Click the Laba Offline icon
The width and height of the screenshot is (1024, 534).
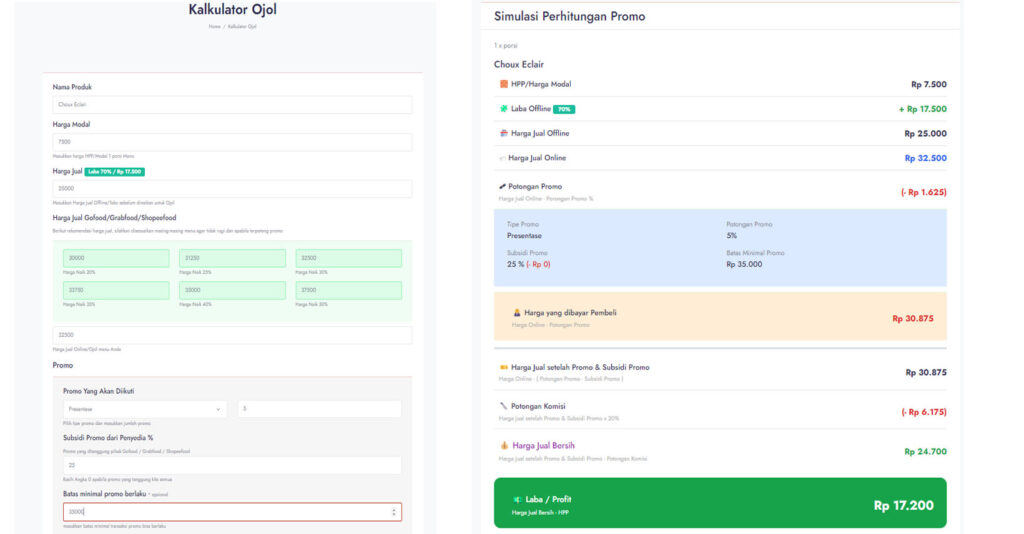point(504,108)
